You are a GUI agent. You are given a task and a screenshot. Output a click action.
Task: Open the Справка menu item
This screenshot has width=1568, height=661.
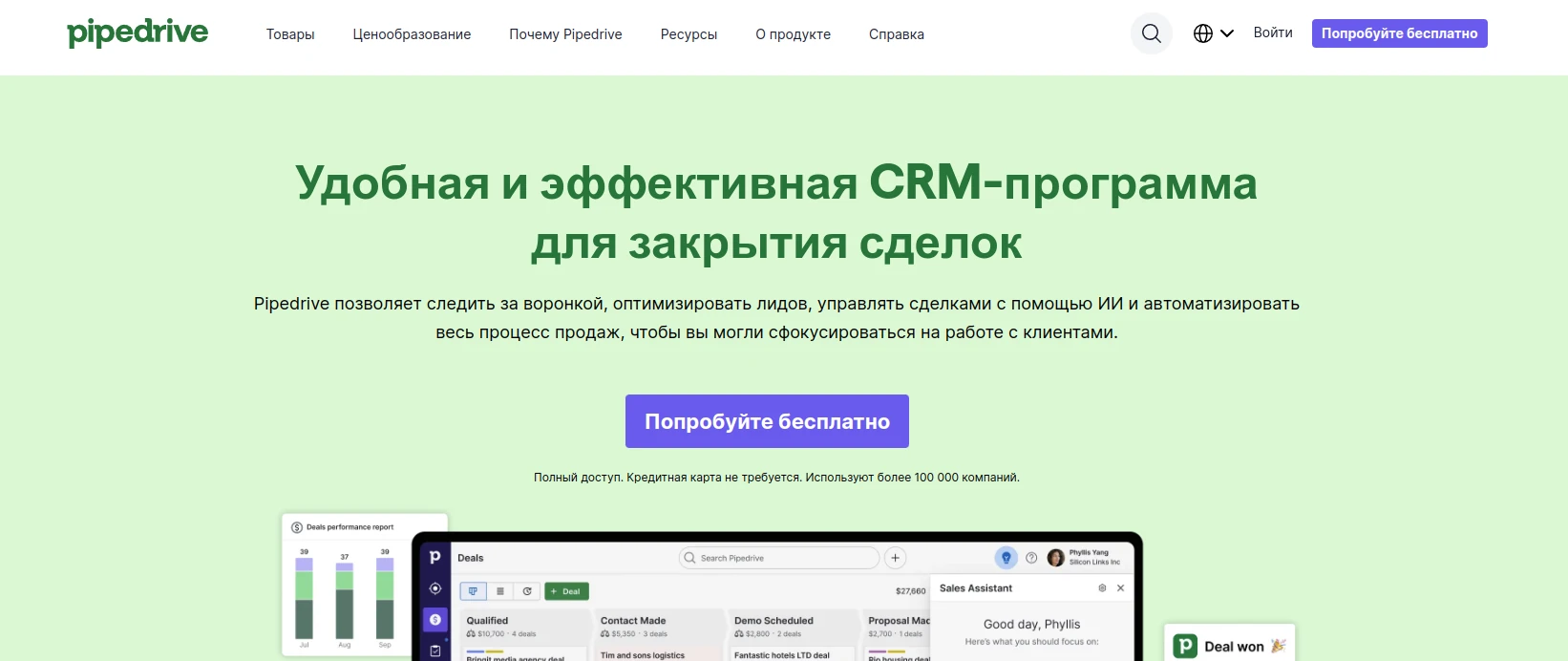coord(897,34)
